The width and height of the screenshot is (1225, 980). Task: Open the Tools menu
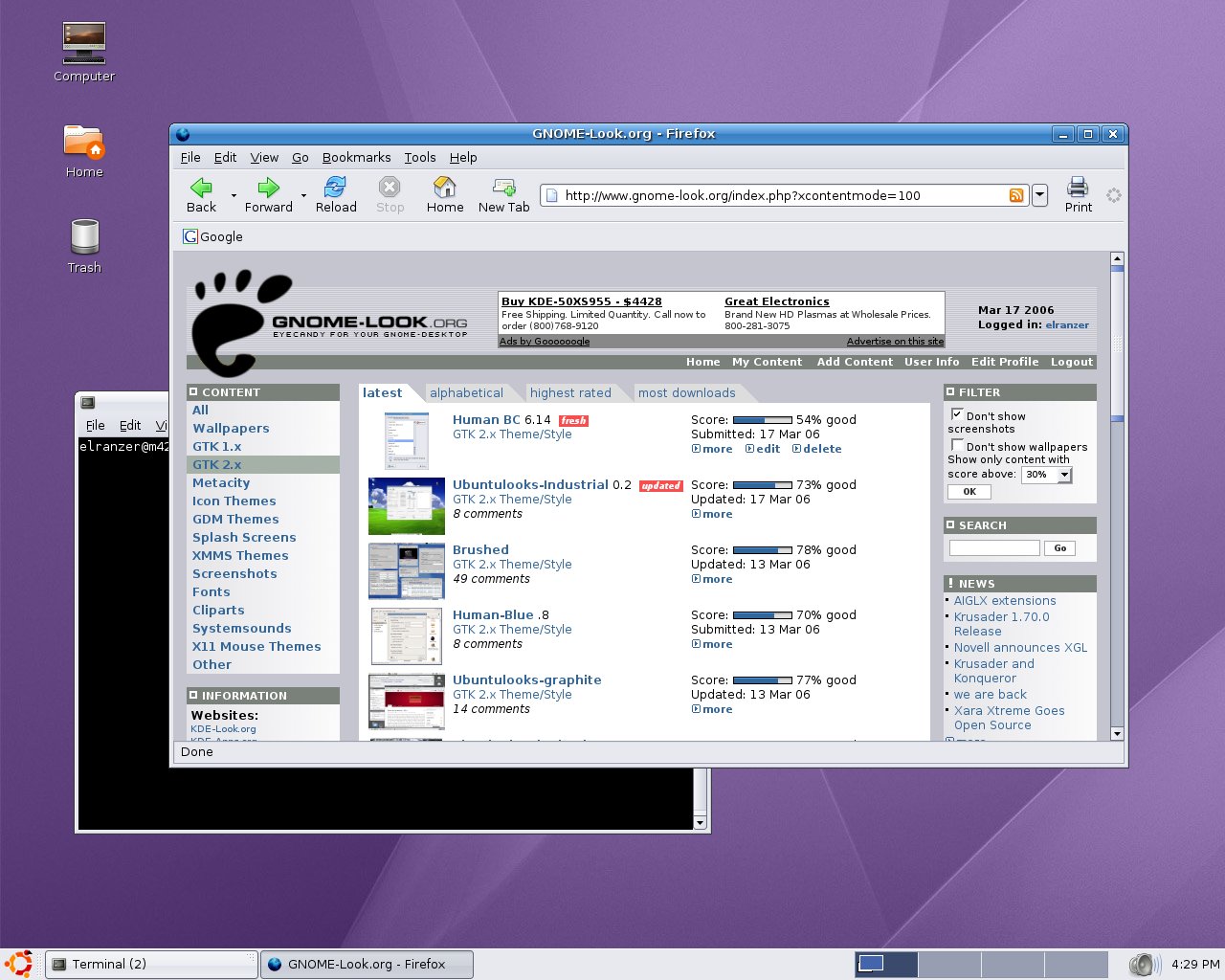(419, 158)
